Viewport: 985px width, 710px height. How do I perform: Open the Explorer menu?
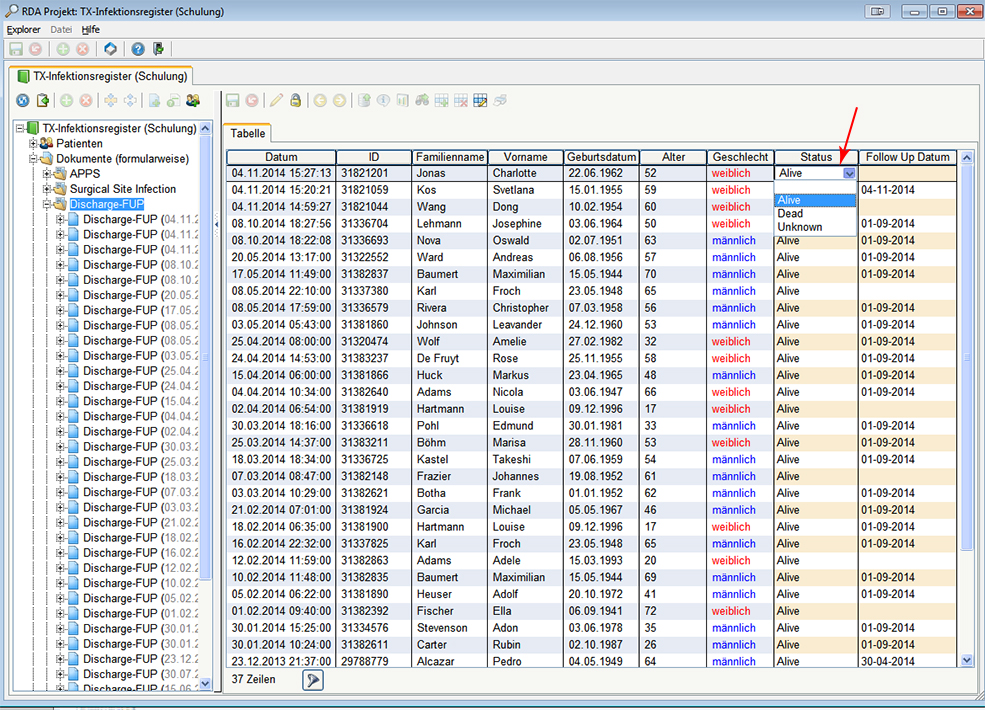click(23, 30)
